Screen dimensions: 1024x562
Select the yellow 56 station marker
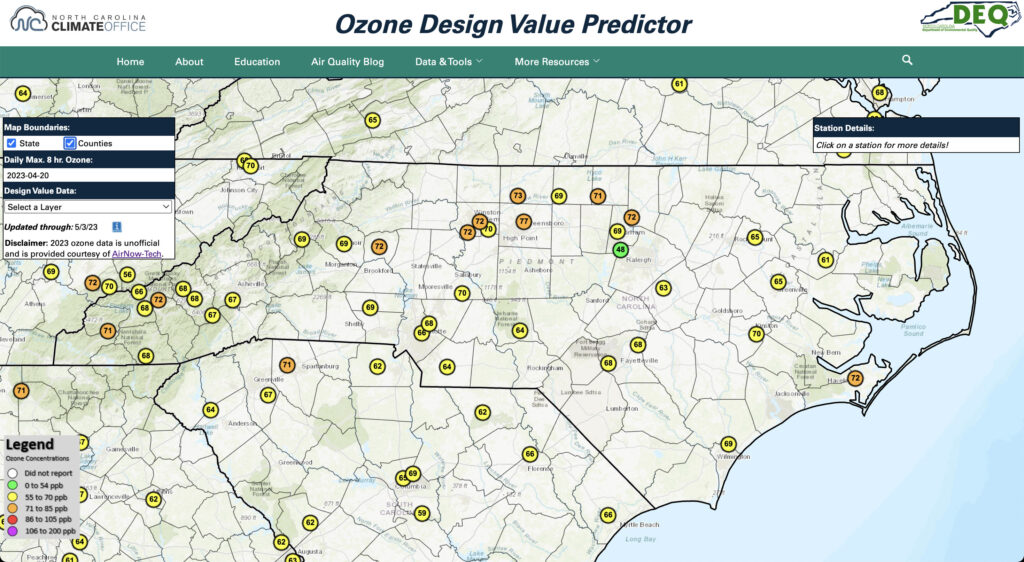(127, 275)
